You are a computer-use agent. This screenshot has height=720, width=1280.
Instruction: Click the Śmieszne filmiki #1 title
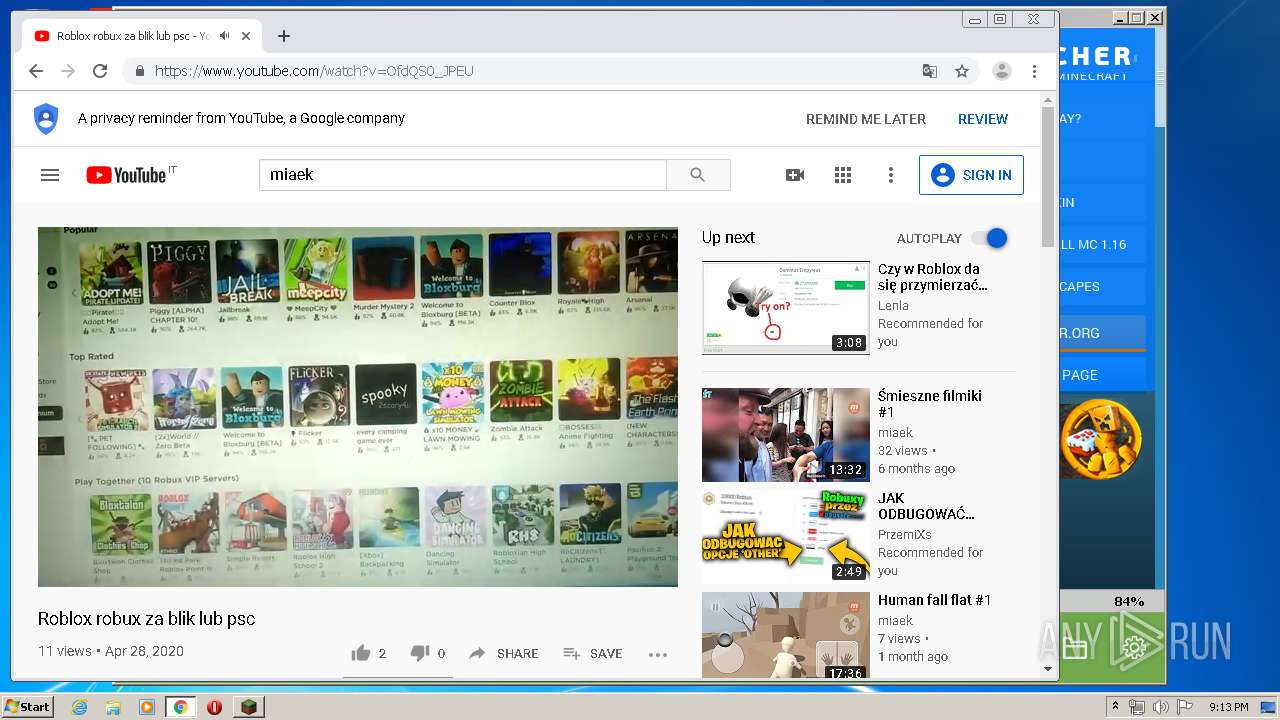tap(930, 404)
